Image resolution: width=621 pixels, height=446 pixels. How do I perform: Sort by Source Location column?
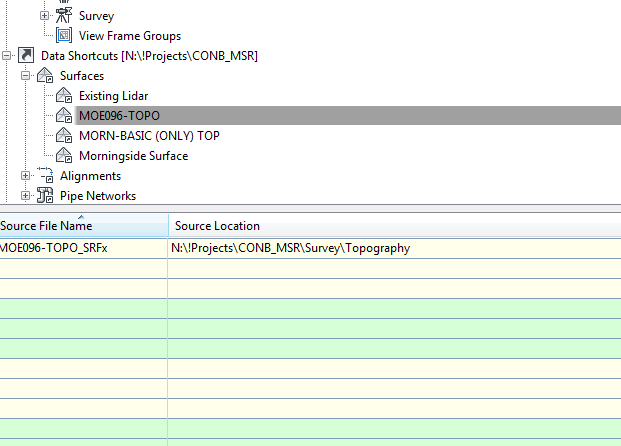tap(395, 226)
